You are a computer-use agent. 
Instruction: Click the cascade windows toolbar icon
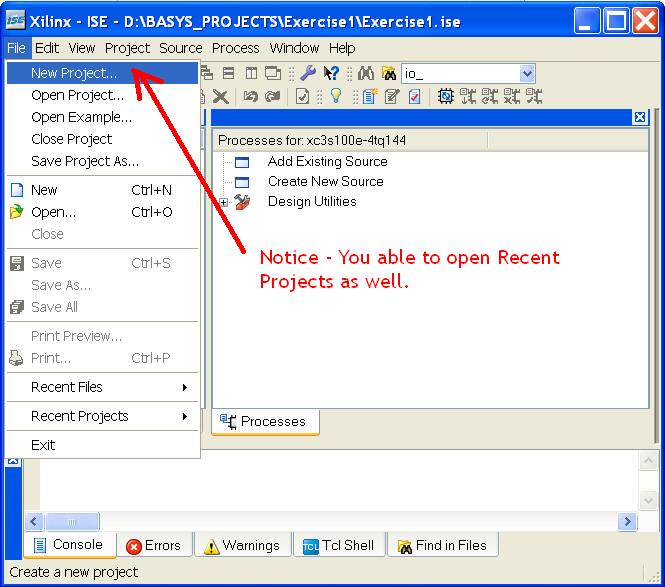(x=207, y=73)
